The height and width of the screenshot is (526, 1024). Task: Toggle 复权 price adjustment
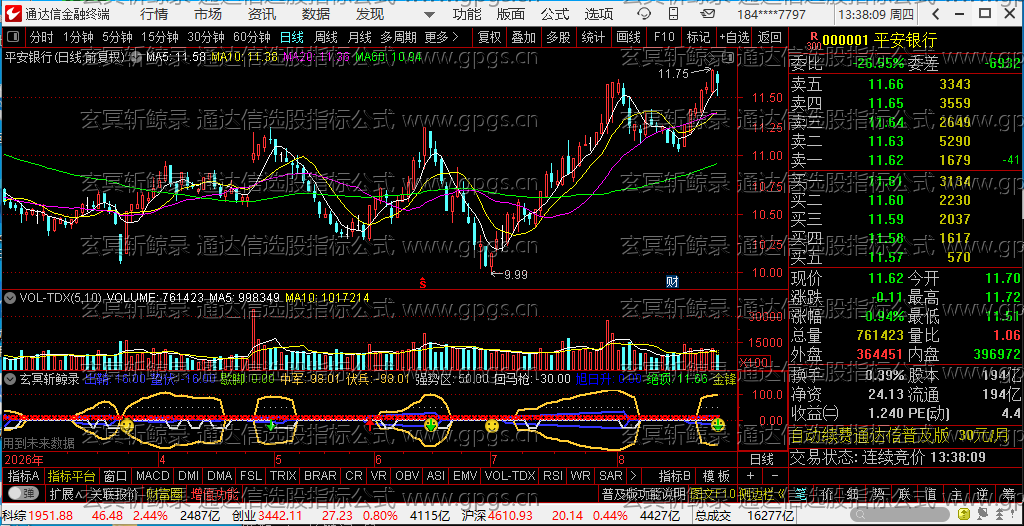490,37
